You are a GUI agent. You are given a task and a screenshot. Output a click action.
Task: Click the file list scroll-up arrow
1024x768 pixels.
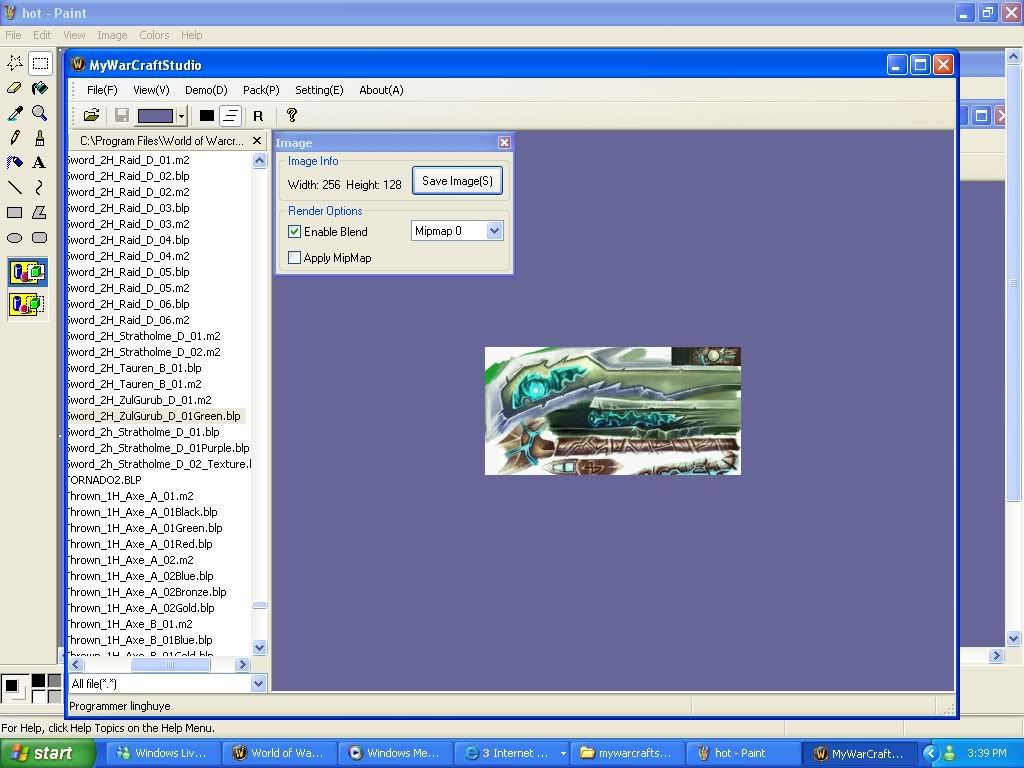(x=259, y=161)
